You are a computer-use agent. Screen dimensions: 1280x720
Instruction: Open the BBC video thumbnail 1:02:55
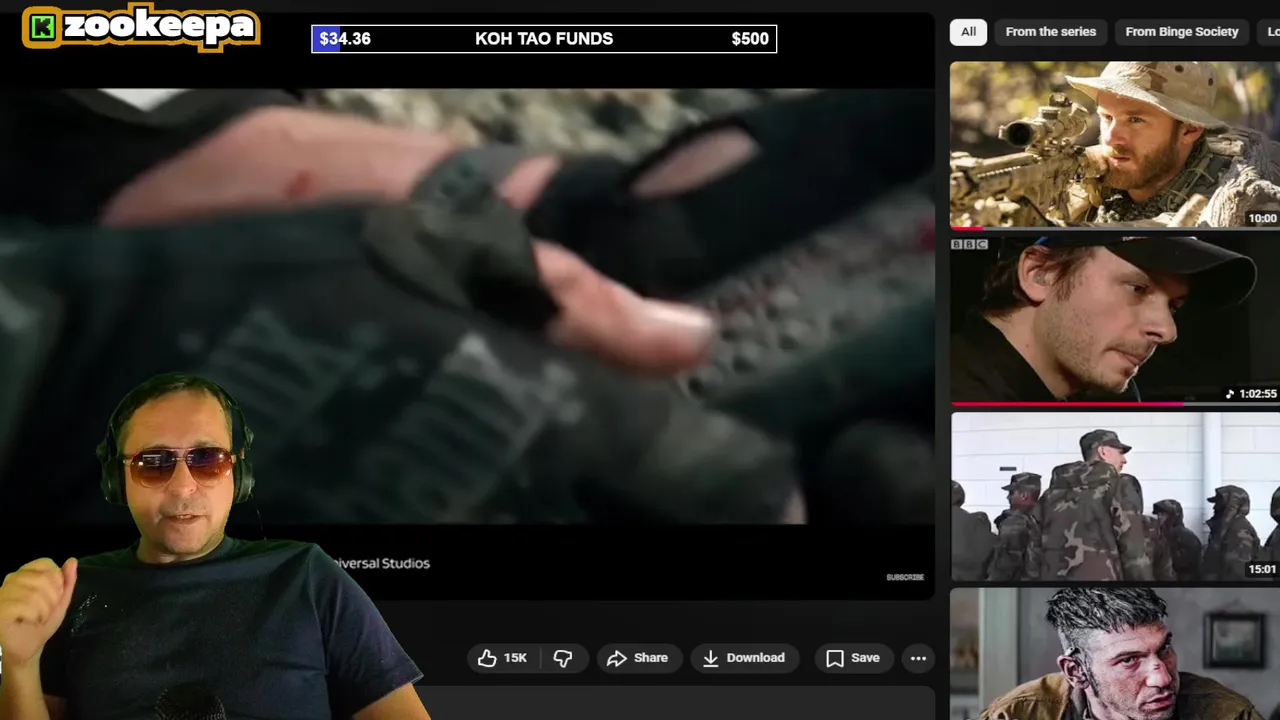coord(1114,320)
